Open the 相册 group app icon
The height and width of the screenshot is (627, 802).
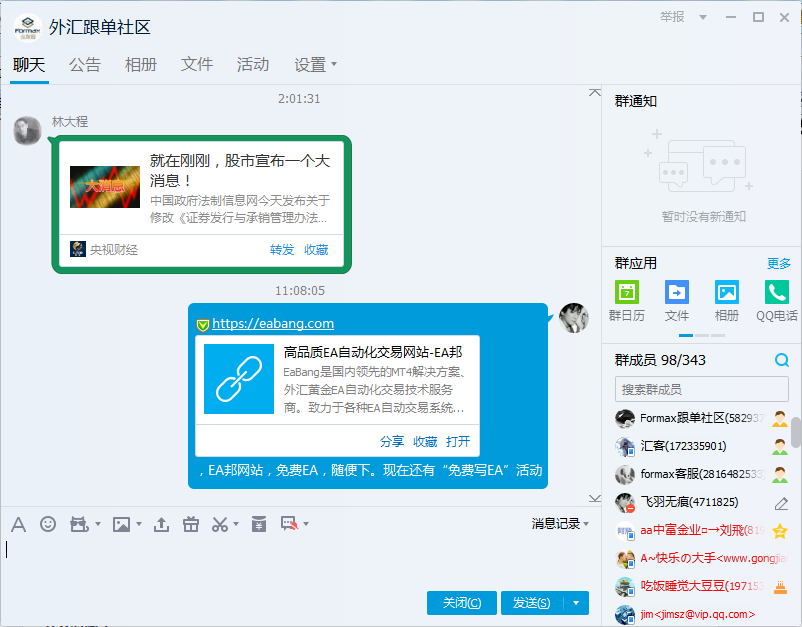pyautogui.click(x=727, y=292)
